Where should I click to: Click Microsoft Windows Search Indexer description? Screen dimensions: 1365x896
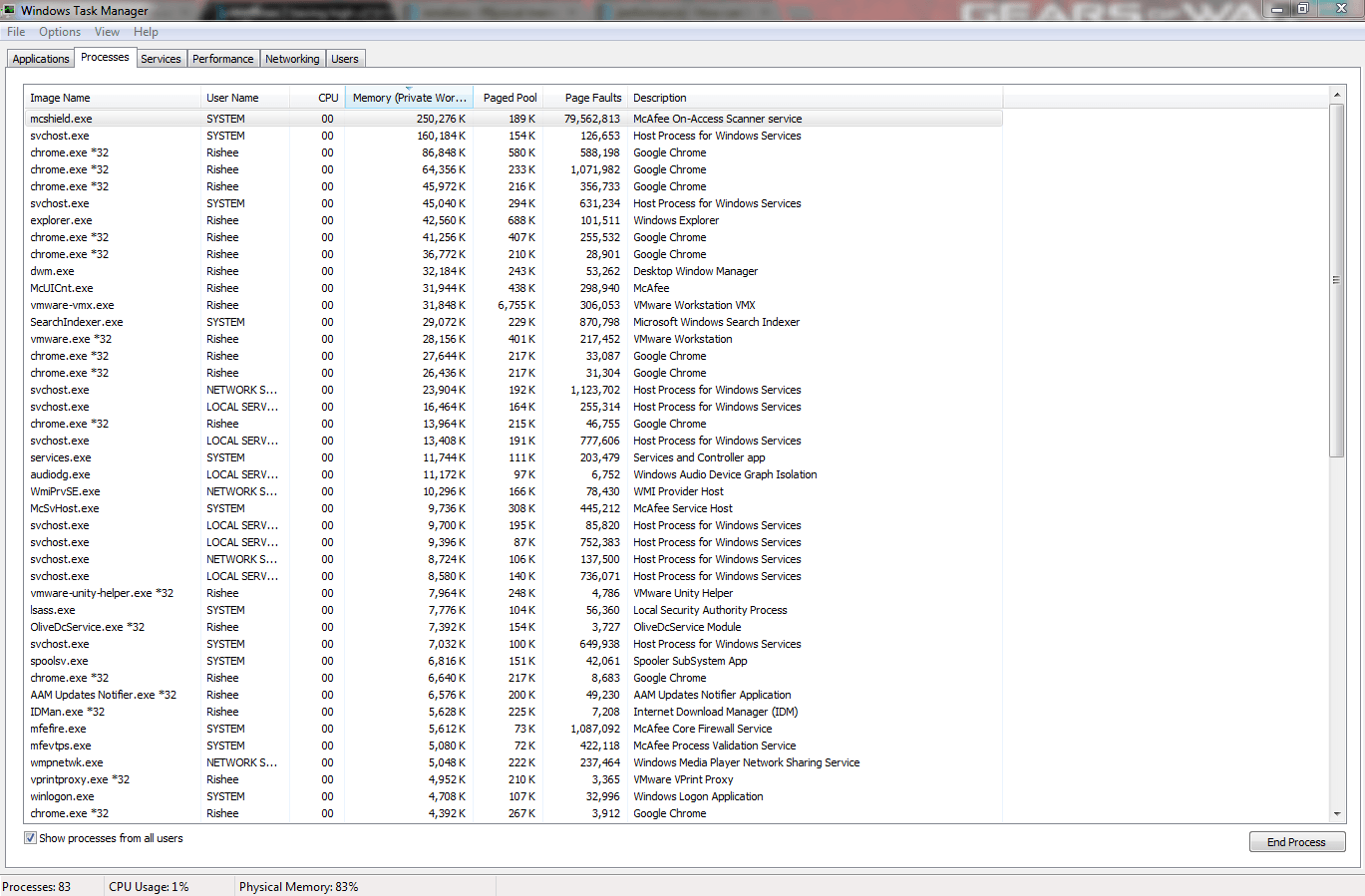click(x=717, y=322)
